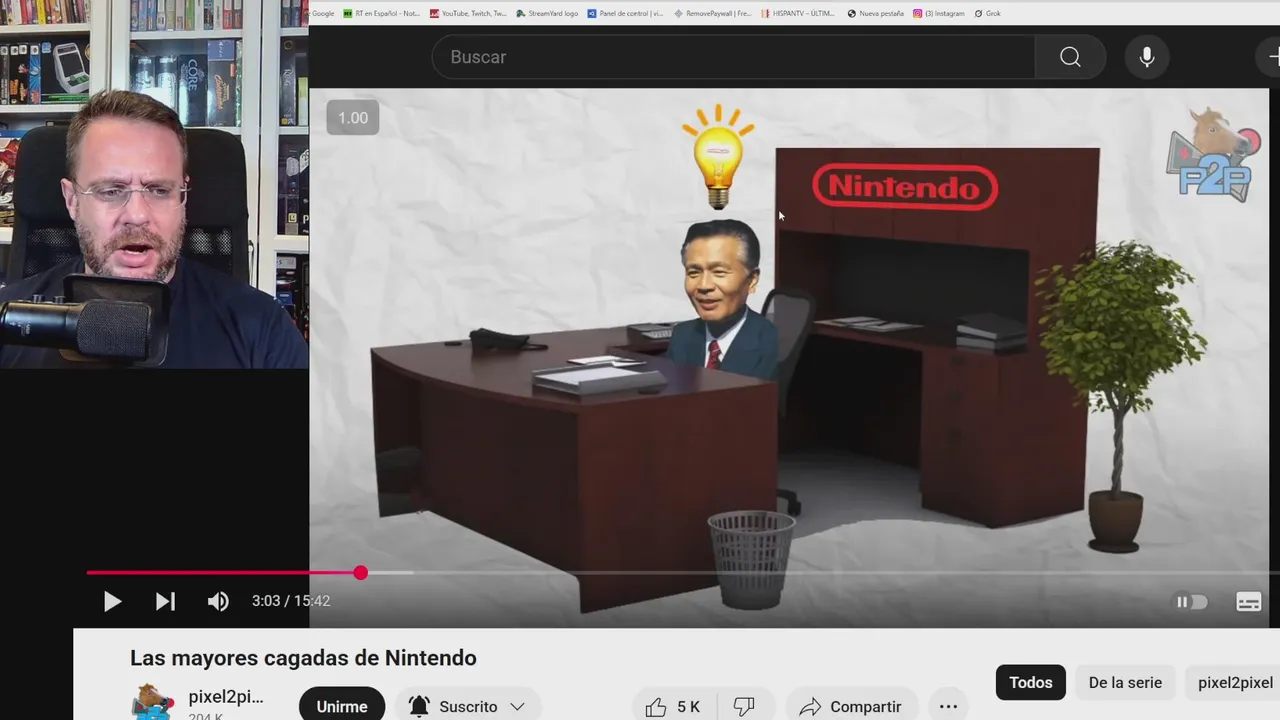Open StreamYard logo bookmark
The width and height of the screenshot is (1280, 720).
point(547,13)
